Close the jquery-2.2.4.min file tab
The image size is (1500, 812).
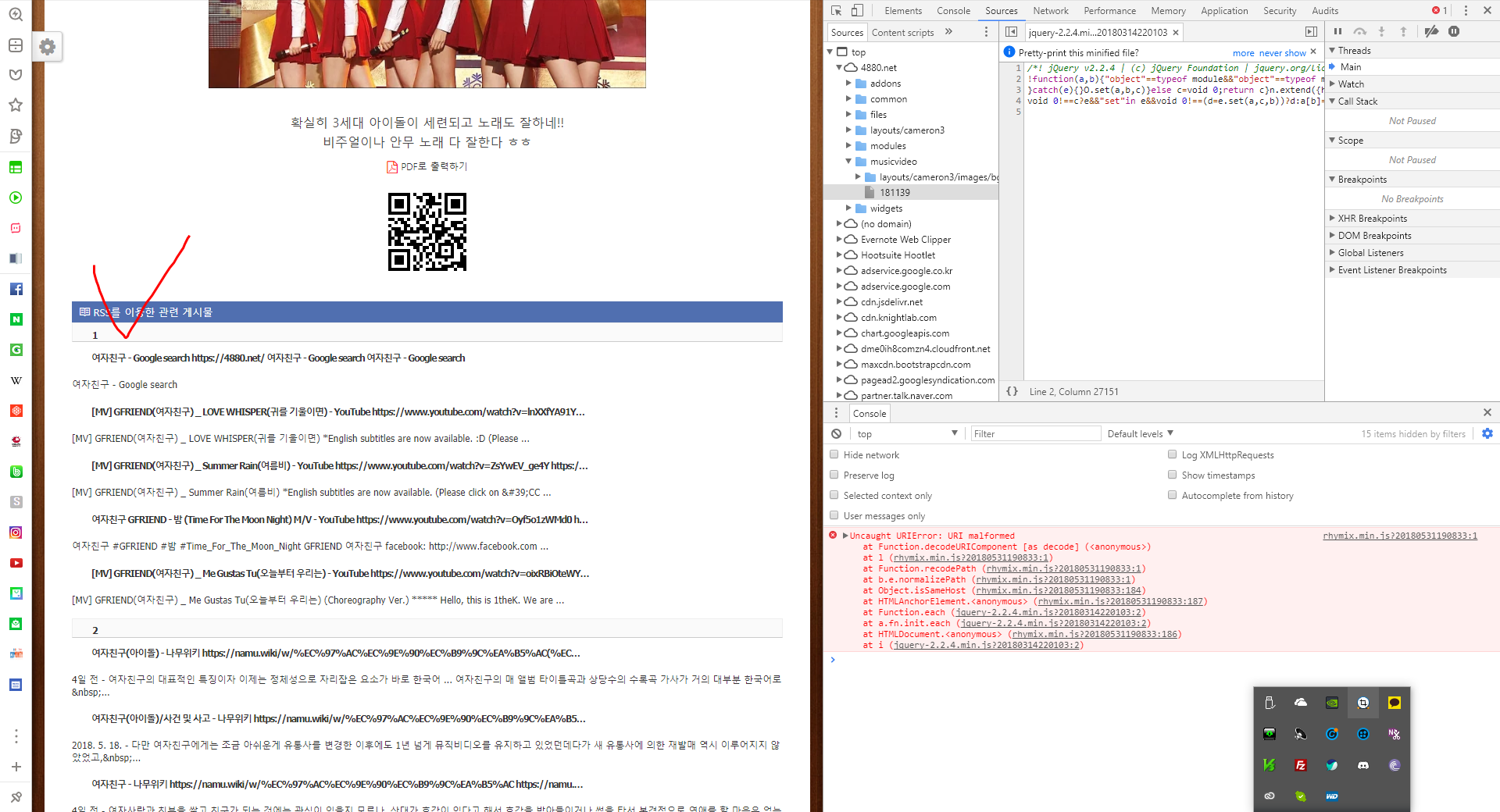[1175, 32]
